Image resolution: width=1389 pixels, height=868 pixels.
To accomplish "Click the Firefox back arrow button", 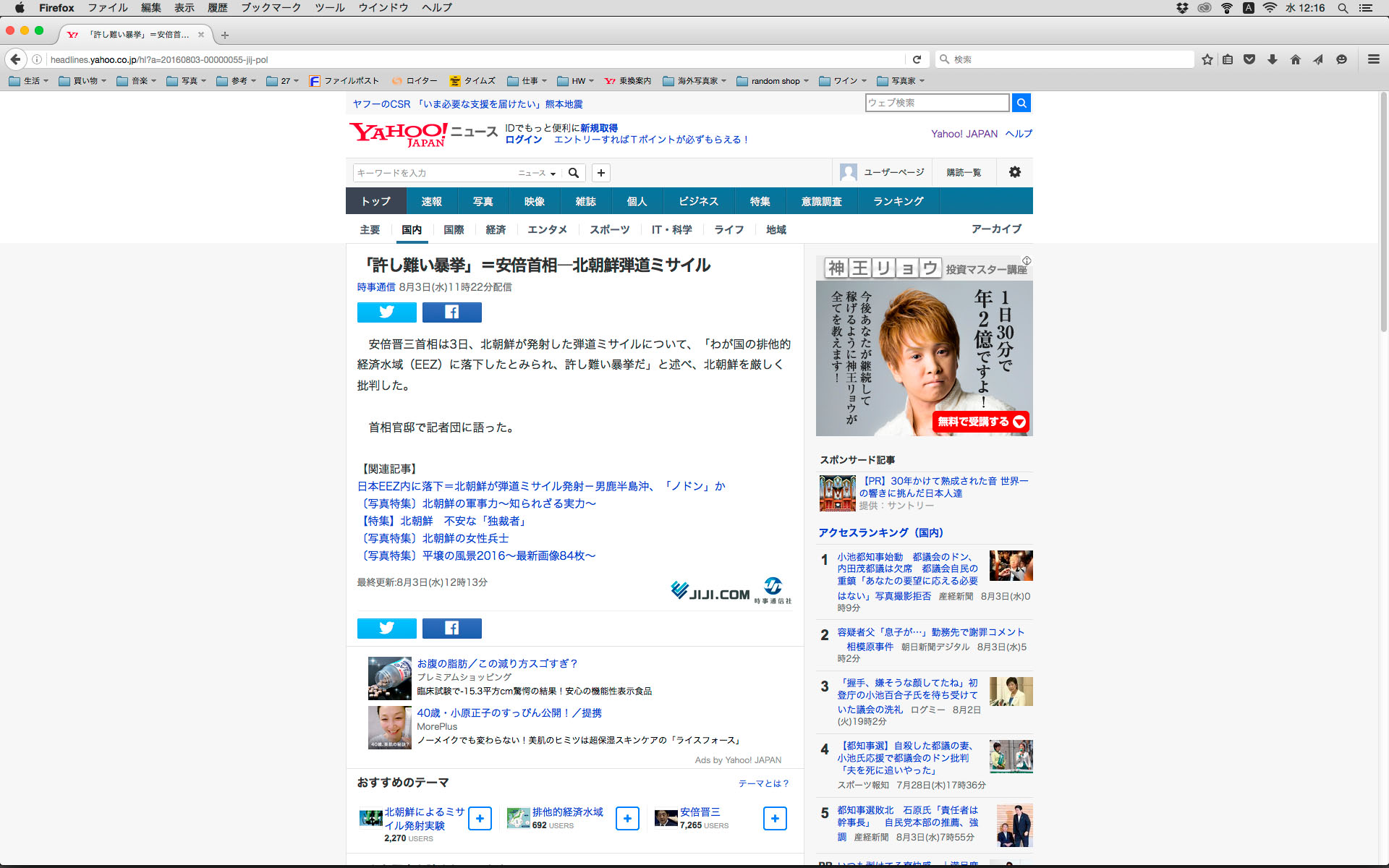I will tap(15, 59).
